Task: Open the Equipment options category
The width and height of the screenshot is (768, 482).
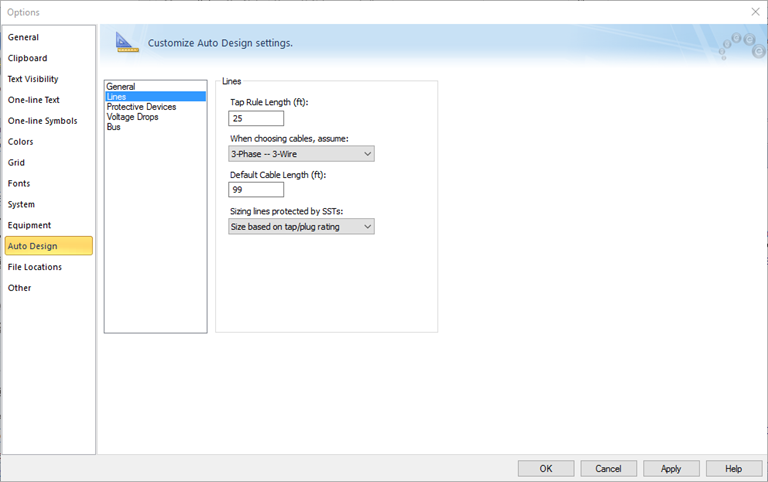Action: (29, 225)
